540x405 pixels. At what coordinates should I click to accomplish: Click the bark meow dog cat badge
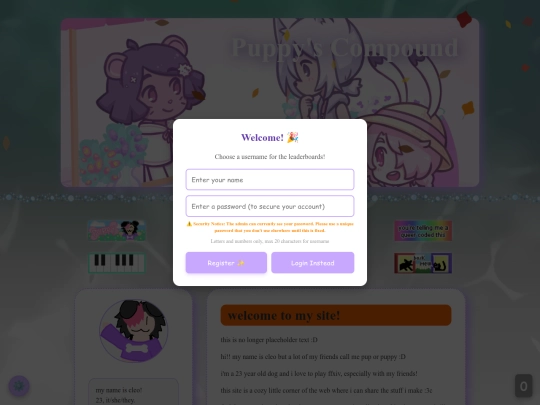(x=423, y=263)
